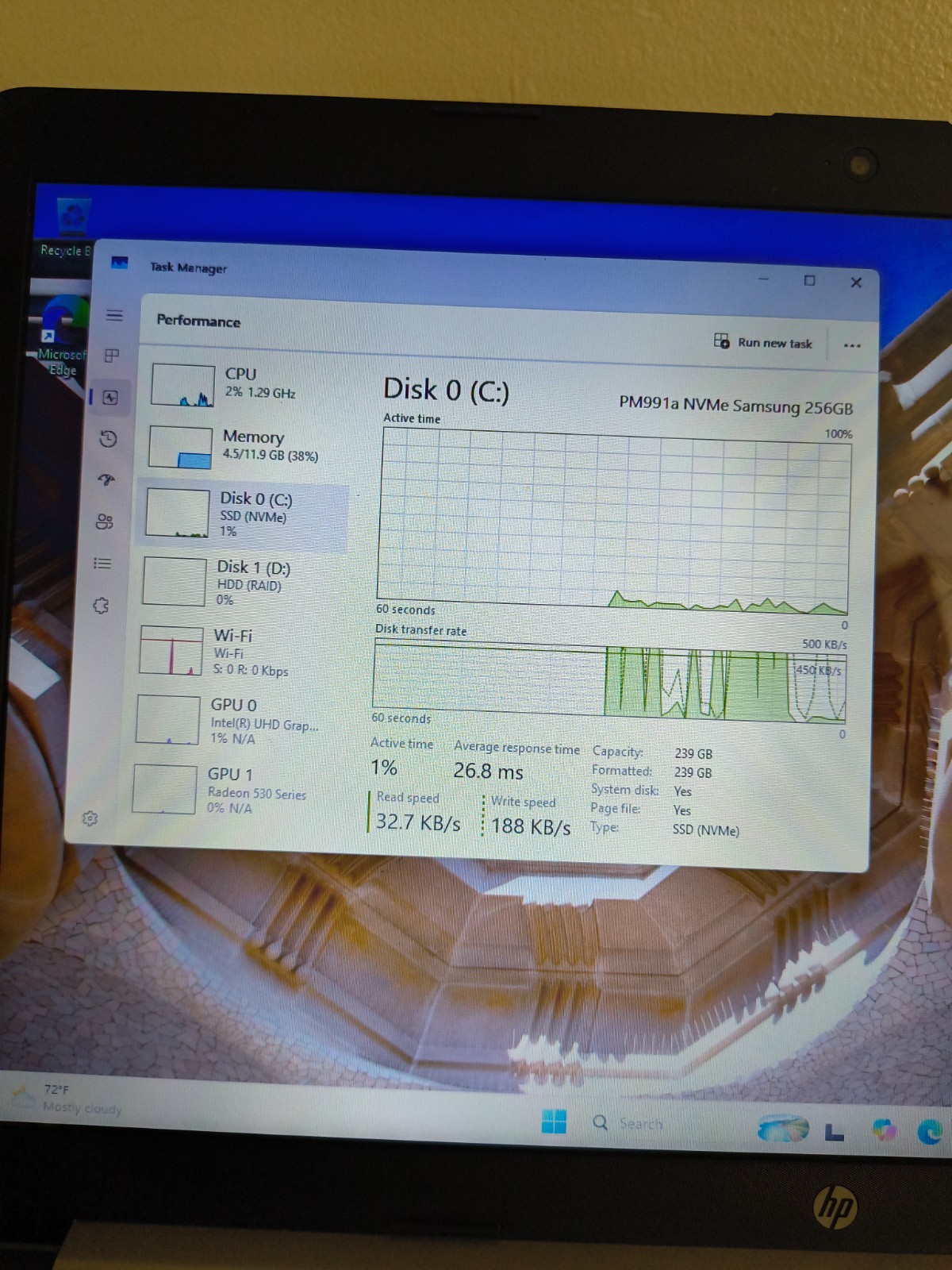Open the App history icon
Screen dimensions: 952x1270
coord(109,439)
